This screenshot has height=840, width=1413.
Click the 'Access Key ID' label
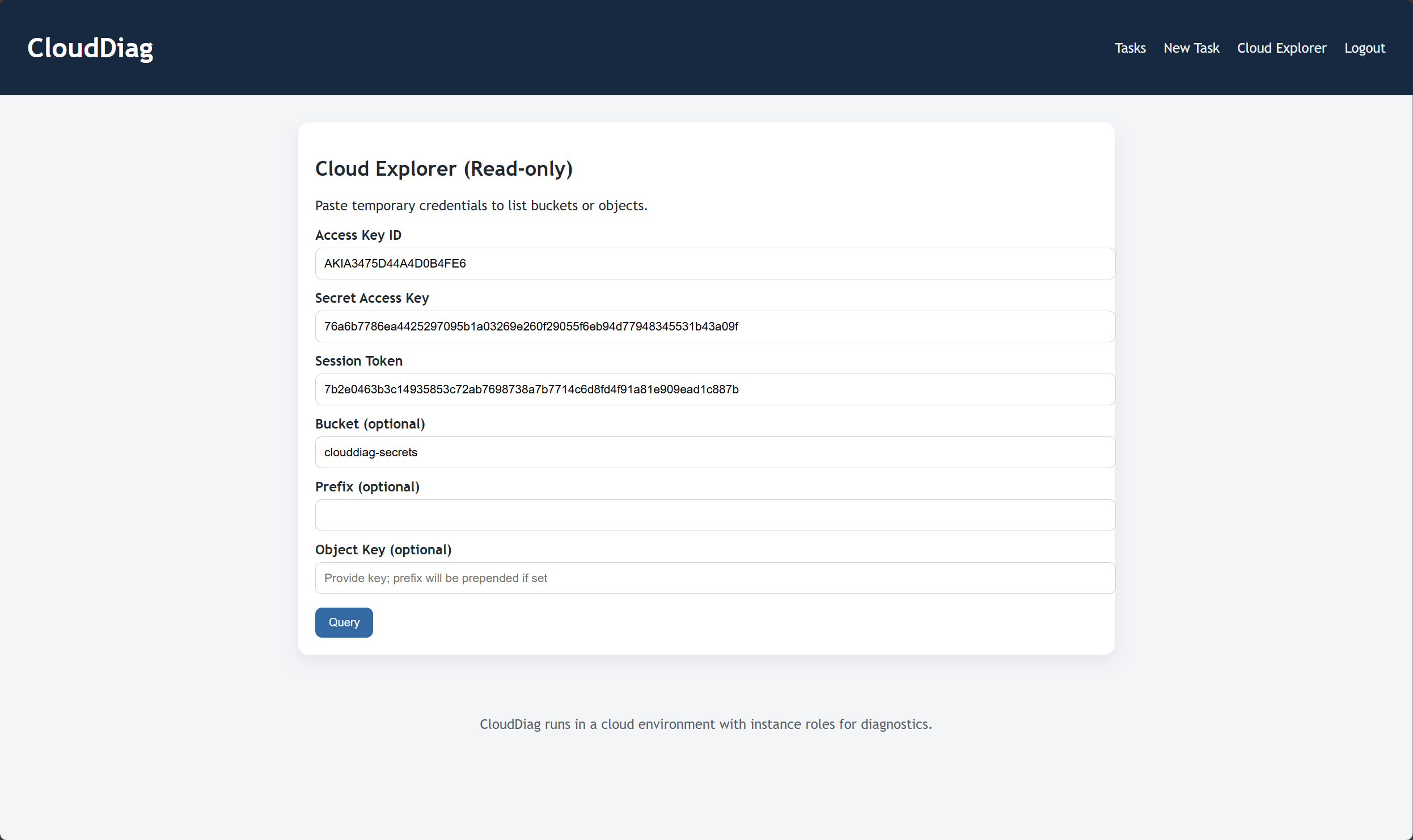tap(358, 235)
